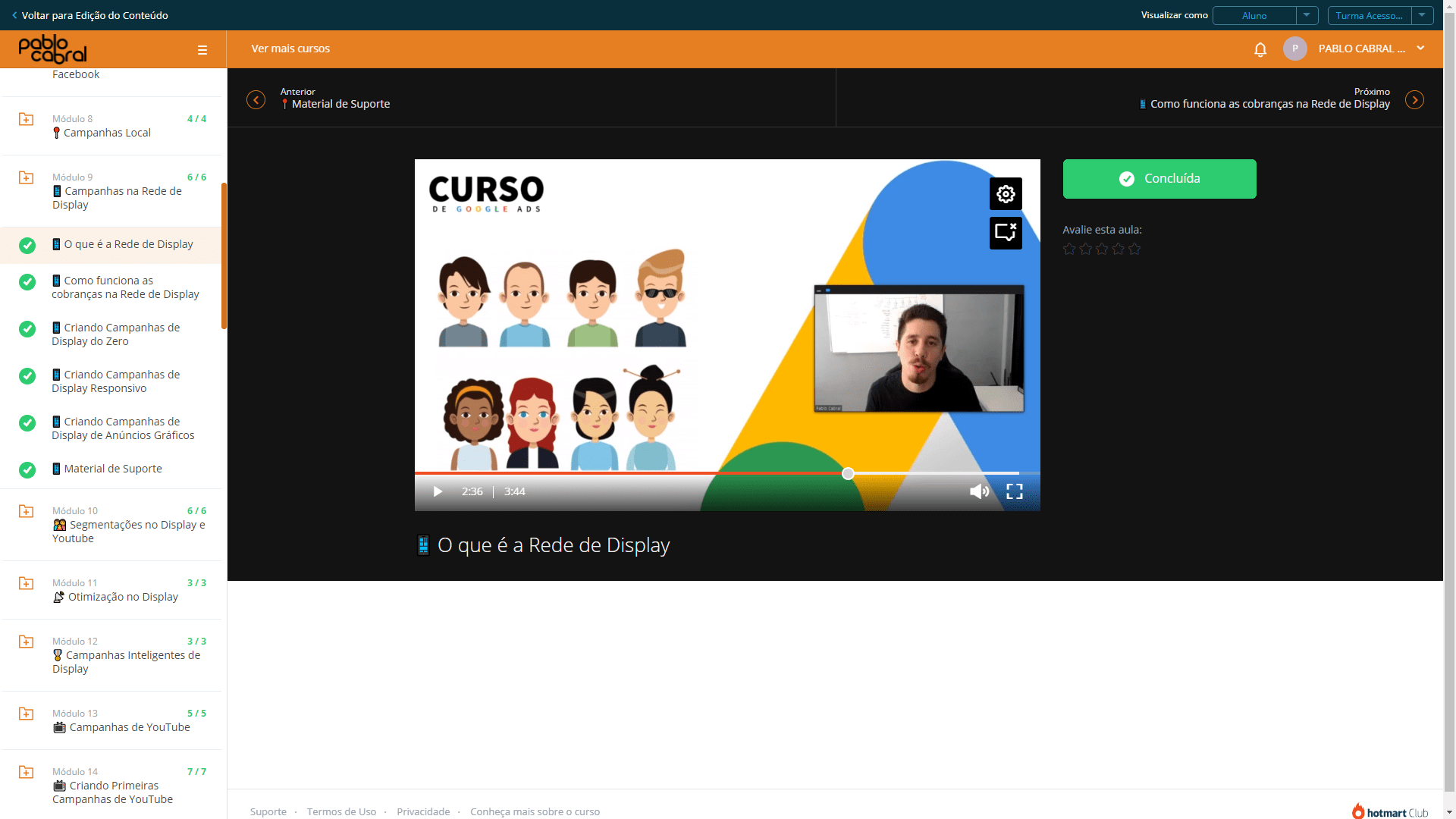
Task: Click Ver mais cursos link
Action: 290,49
